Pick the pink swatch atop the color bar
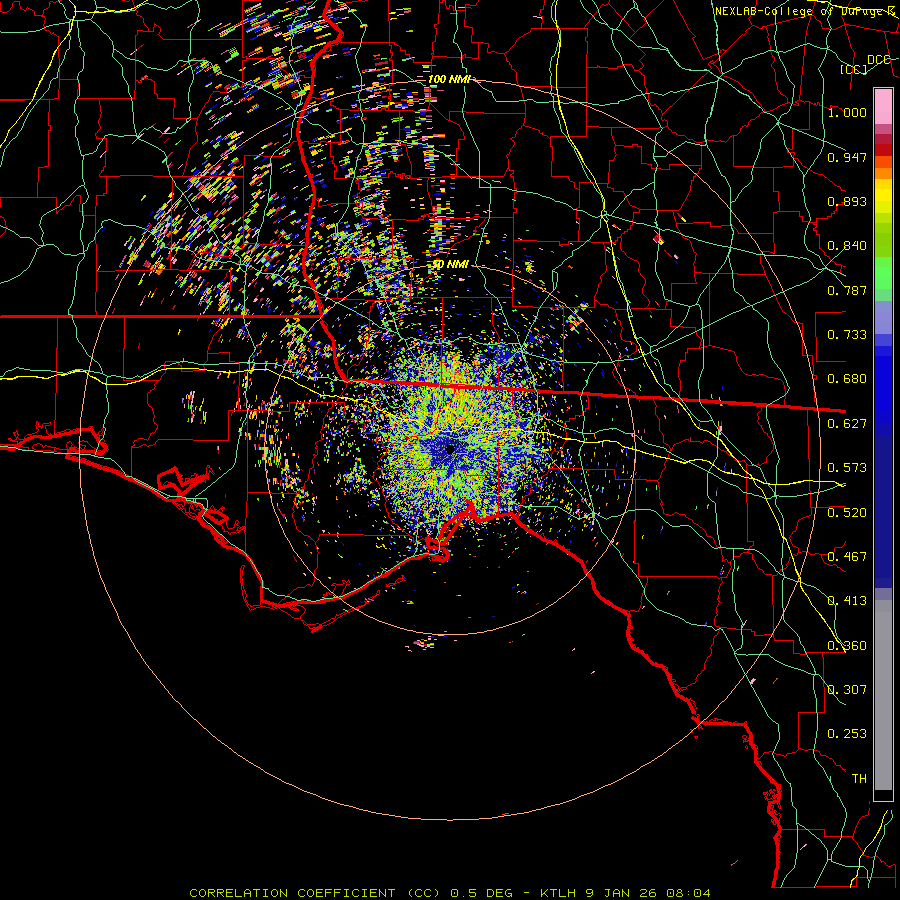The image size is (900, 900). (883, 106)
